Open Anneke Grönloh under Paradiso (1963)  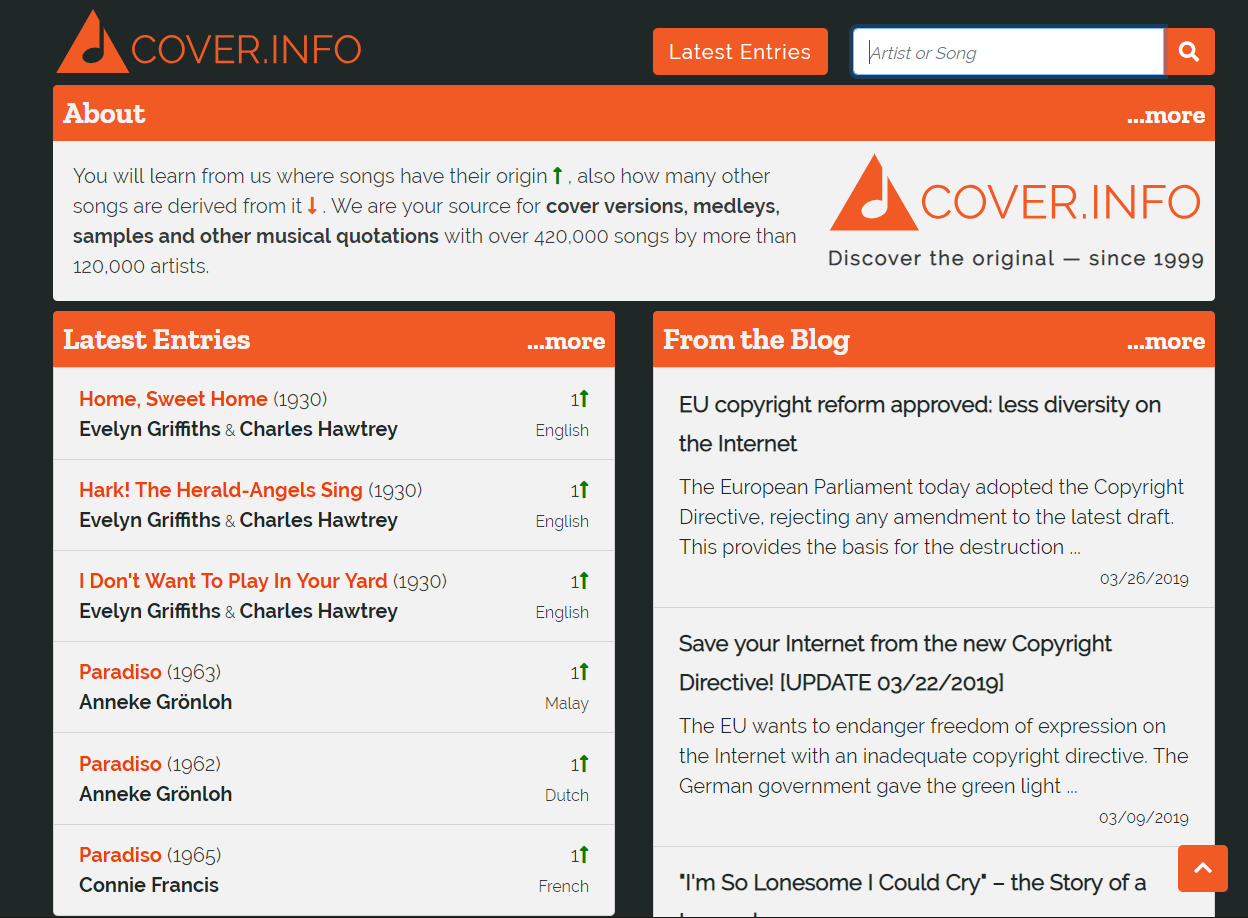[x=156, y=702]
